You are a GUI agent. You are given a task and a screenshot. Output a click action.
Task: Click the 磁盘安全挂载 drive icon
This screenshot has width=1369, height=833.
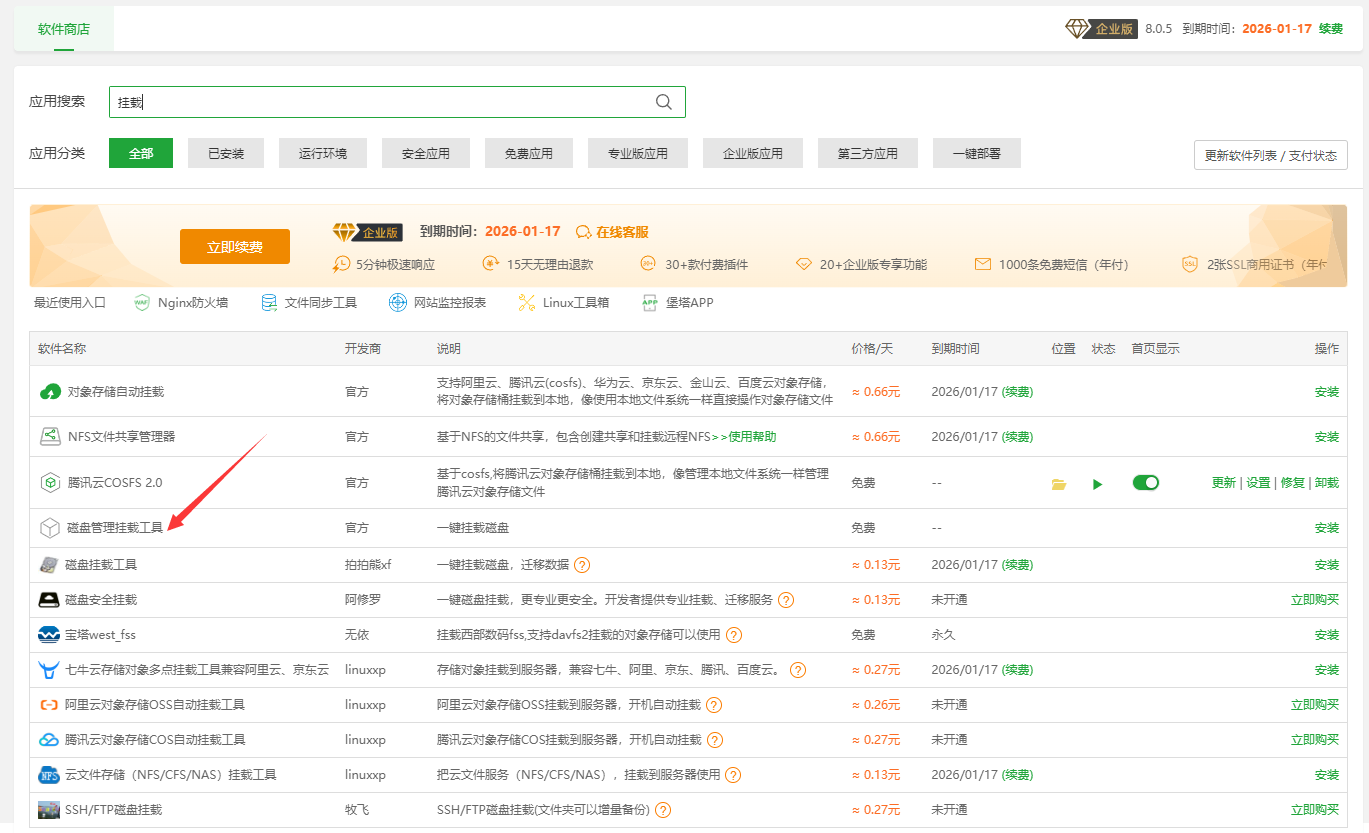pyautogui.click(x=49, y=600)
